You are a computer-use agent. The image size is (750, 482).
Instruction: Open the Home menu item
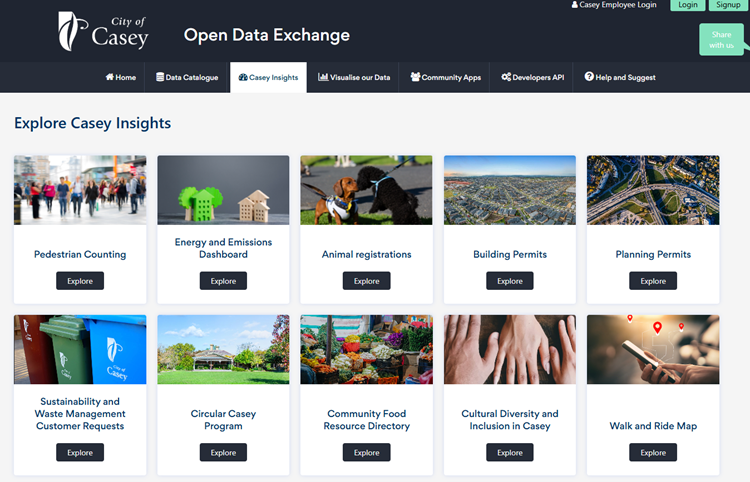(121, 77)
